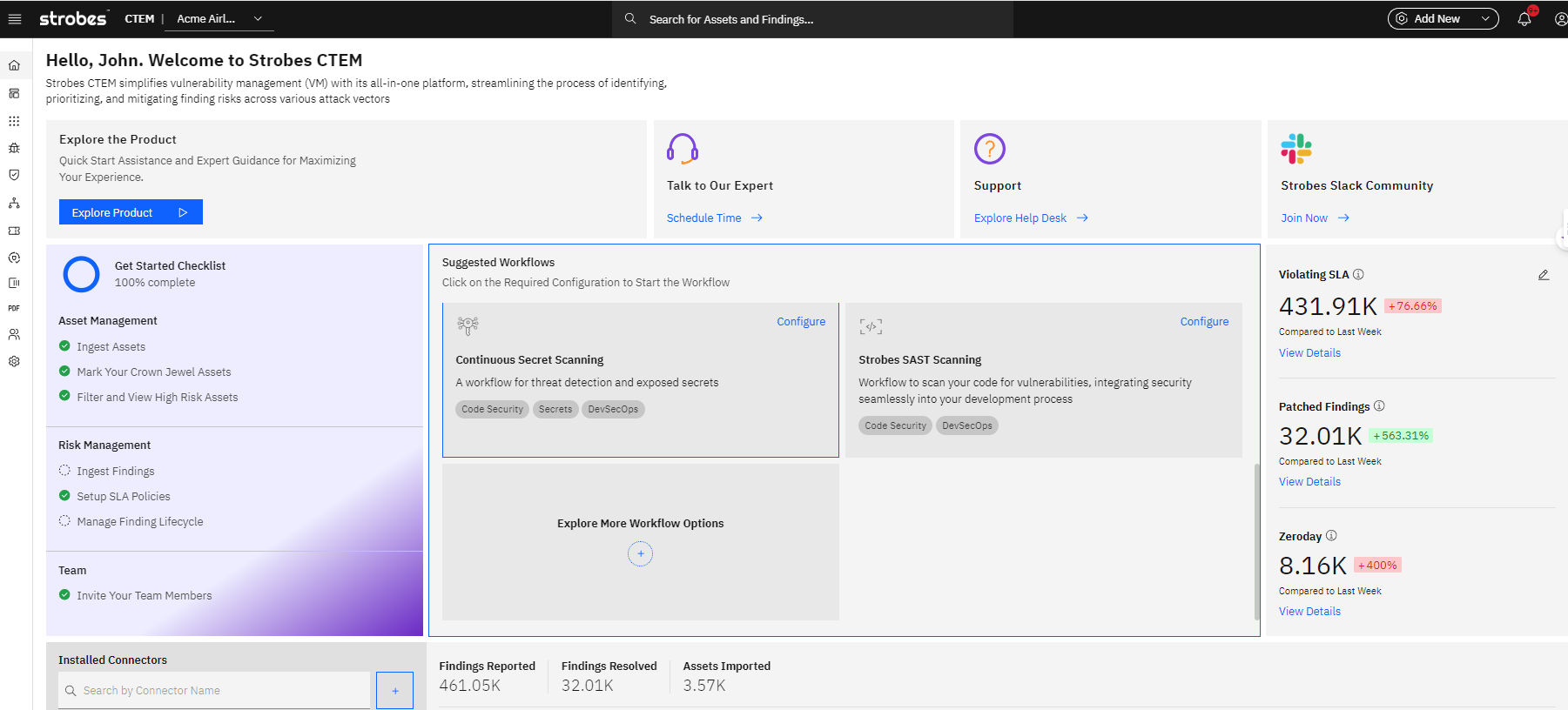
Task: Click the headset Talk to Our Expert icon
Action: tap(683, 149)
